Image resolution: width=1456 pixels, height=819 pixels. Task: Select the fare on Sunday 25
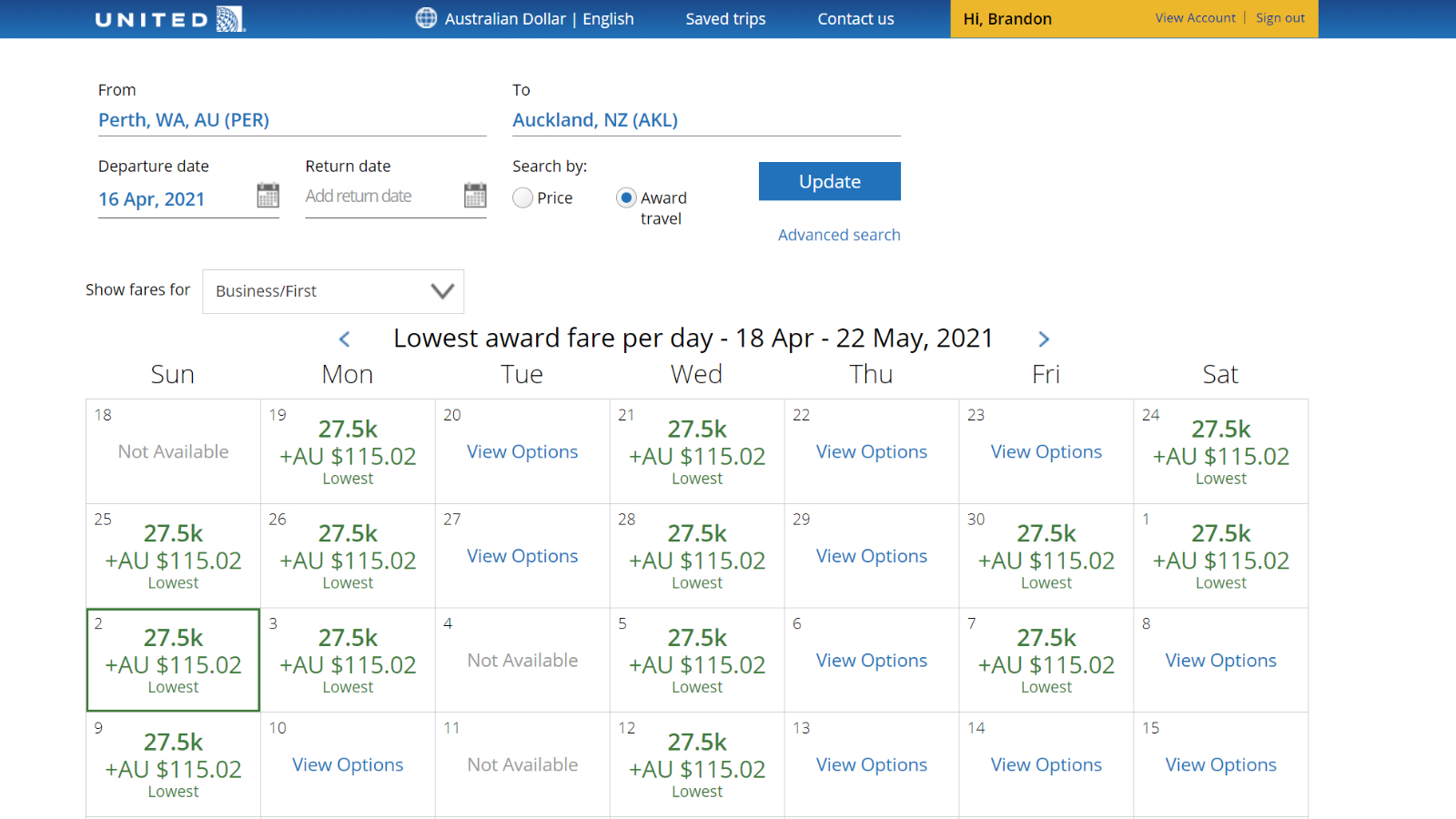(173, 556)
